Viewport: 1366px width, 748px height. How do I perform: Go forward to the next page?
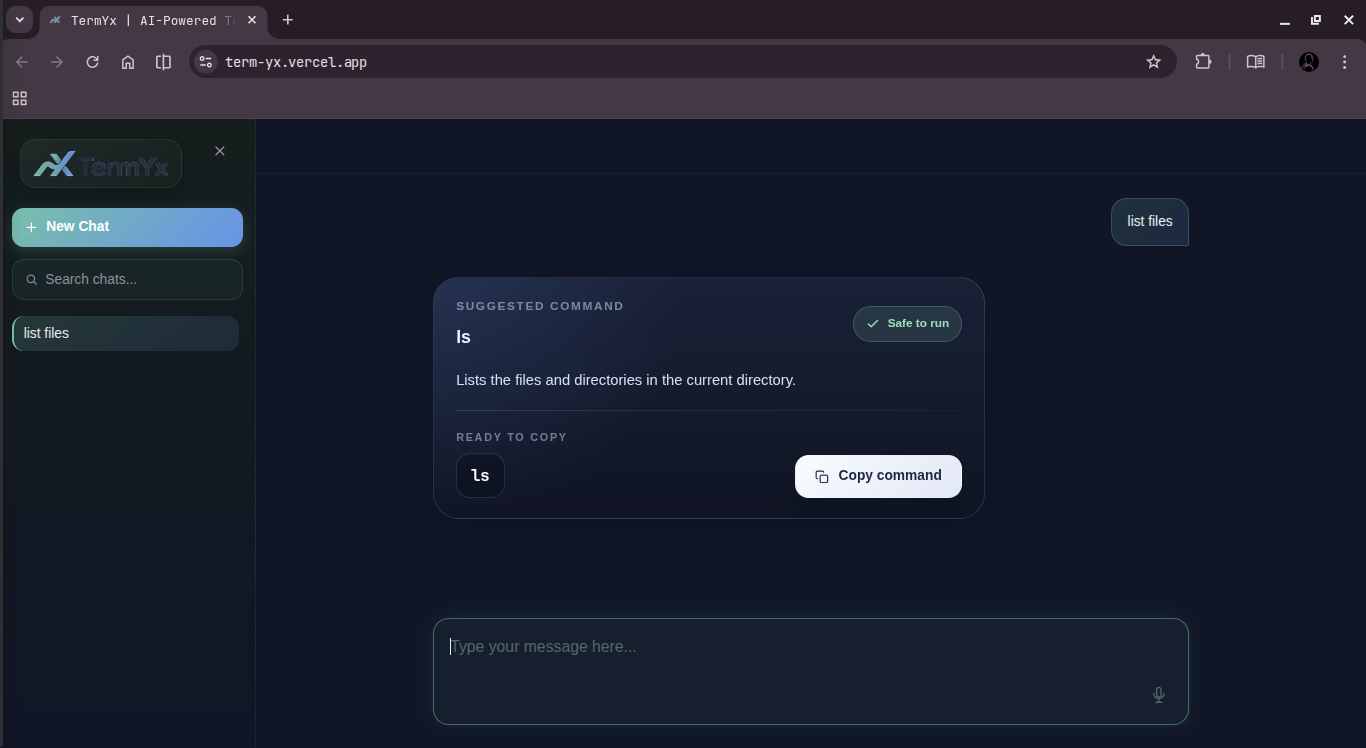coord(57,62)
